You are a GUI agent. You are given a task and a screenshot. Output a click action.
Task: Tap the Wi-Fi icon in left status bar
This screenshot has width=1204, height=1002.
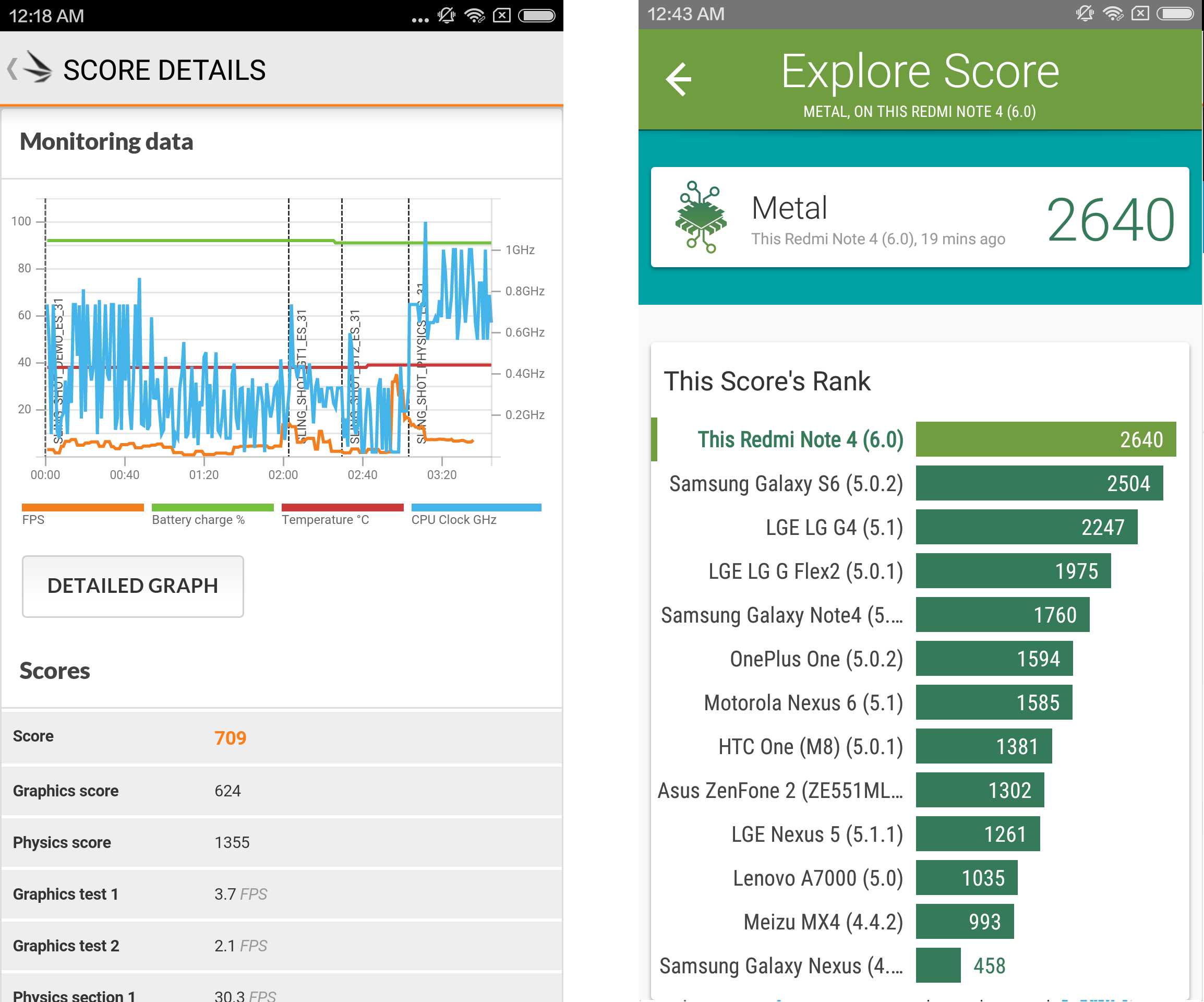coord(475,16)
